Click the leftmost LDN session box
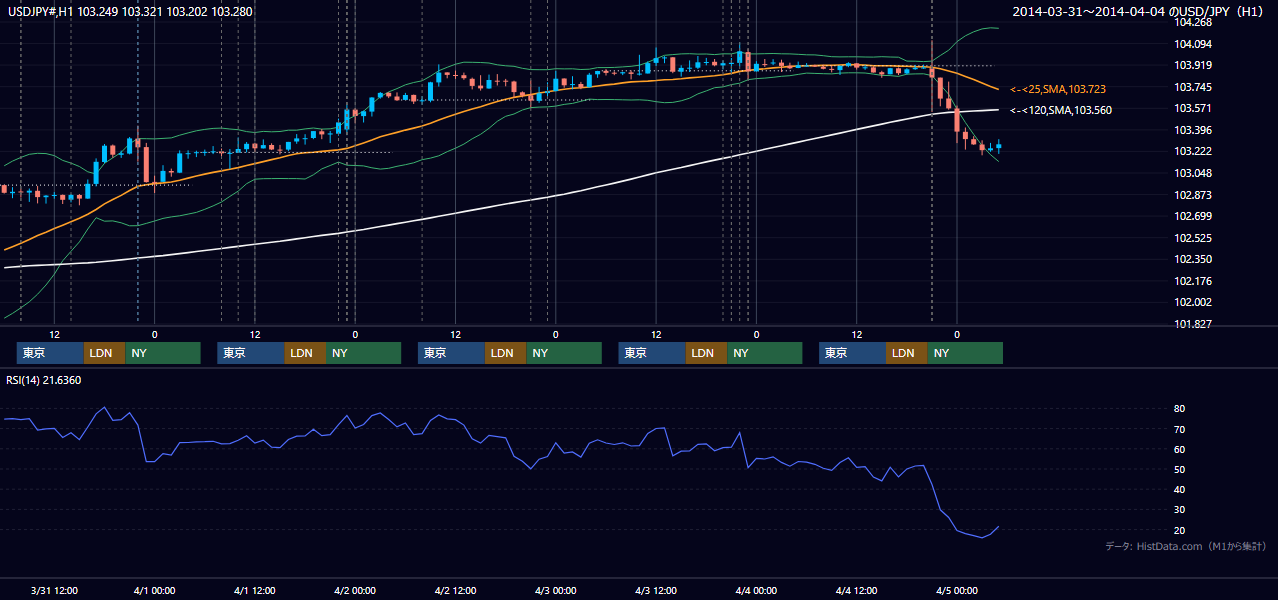Screen dimensions: 1278x600 (x=105, y=353)
